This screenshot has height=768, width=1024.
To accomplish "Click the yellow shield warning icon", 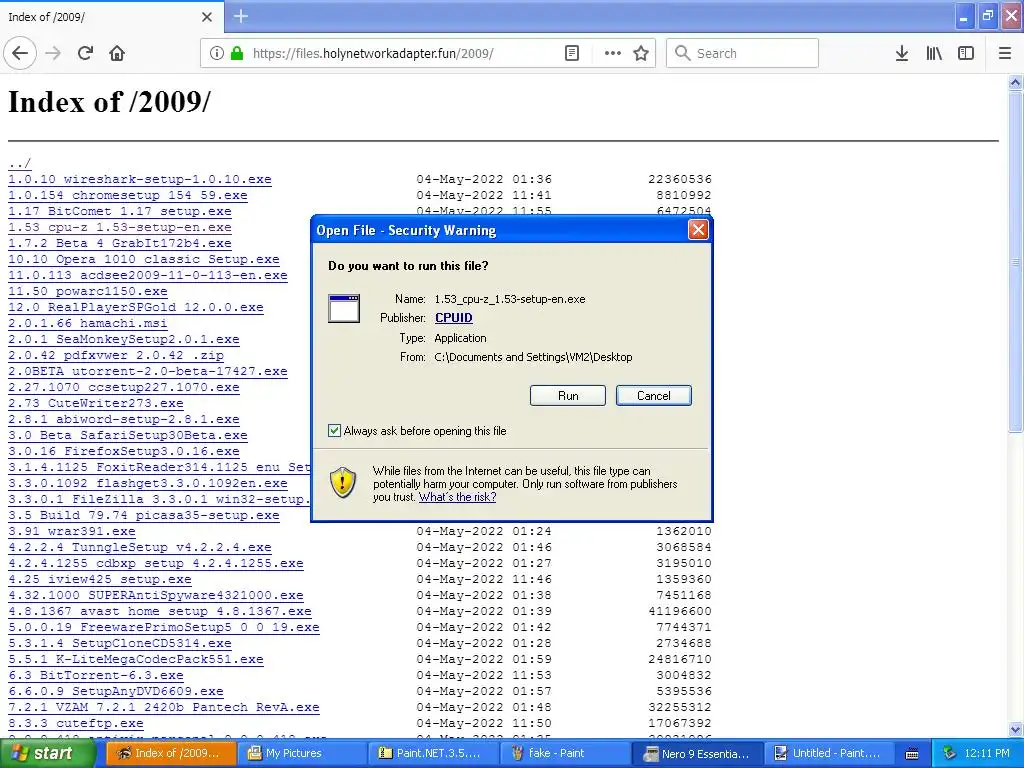I will click(x=343, y=483).
